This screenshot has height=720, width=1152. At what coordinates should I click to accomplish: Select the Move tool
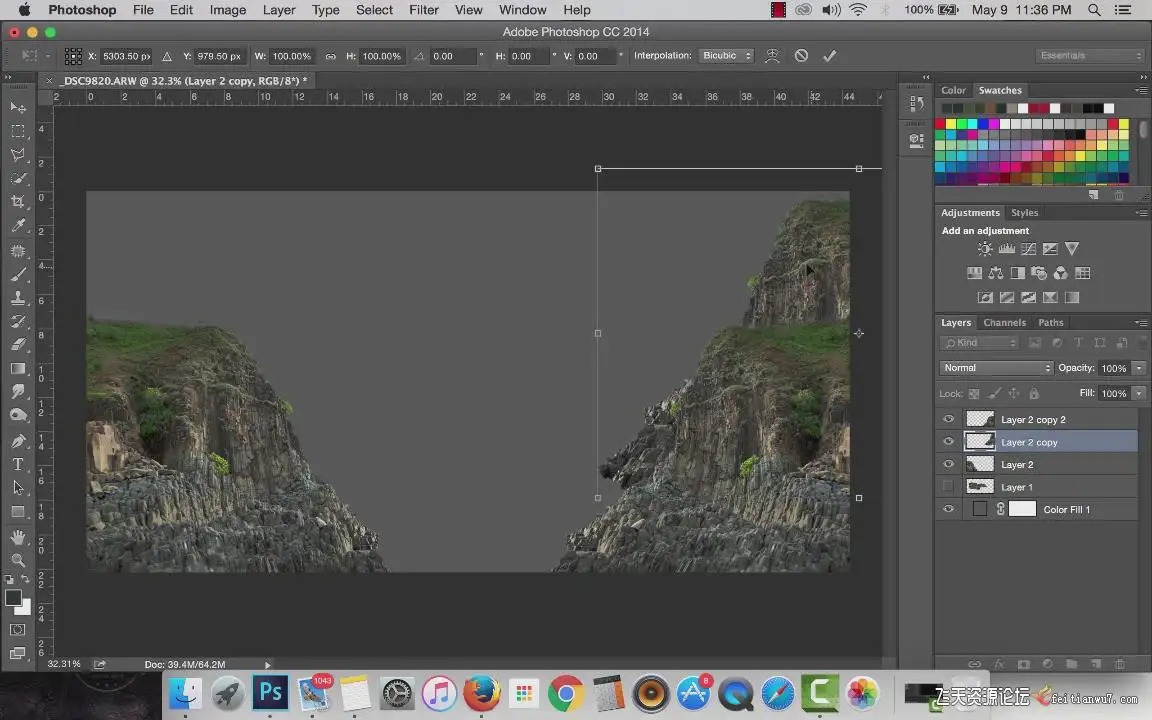18,107
